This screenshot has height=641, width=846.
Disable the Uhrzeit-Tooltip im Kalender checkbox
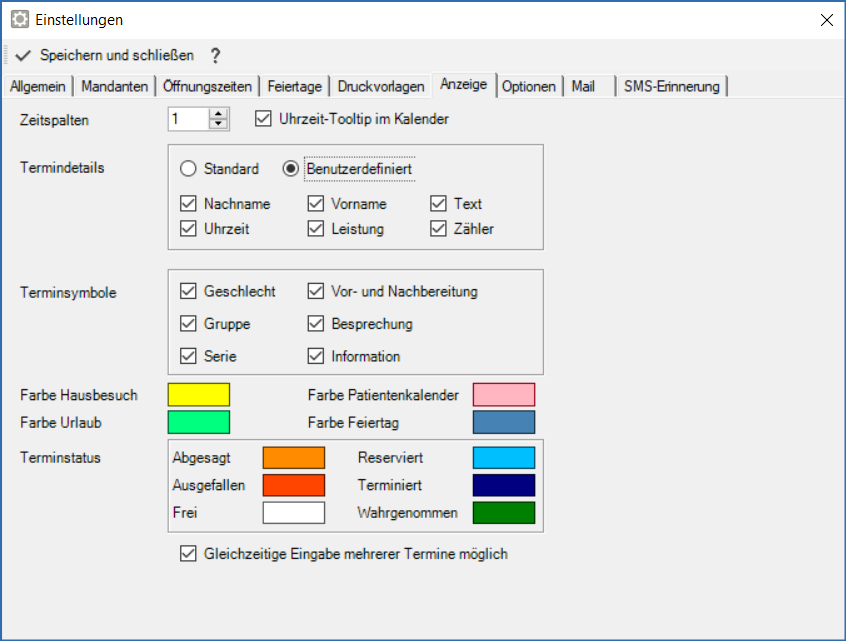263,118
